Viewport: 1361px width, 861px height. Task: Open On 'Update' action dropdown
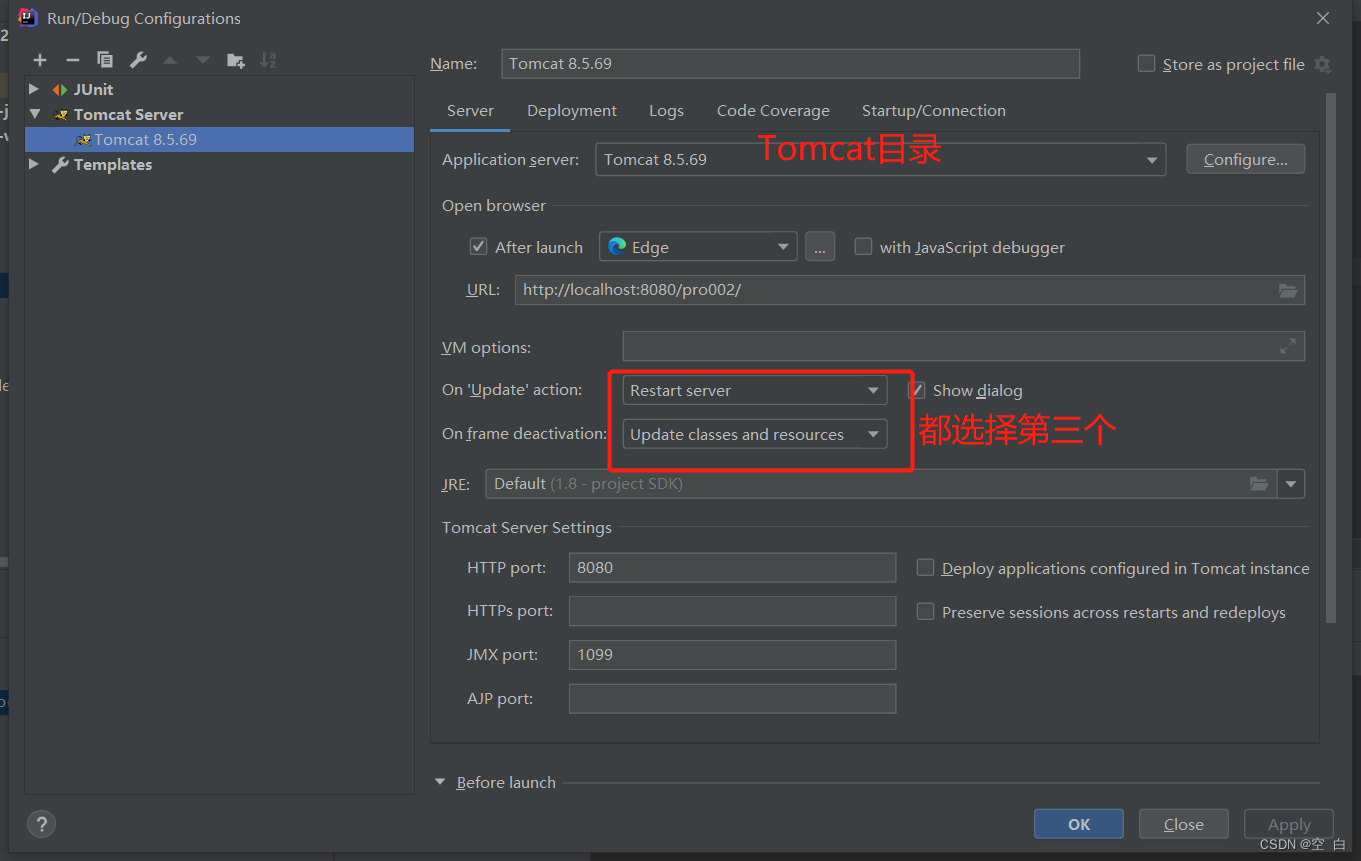754,390
